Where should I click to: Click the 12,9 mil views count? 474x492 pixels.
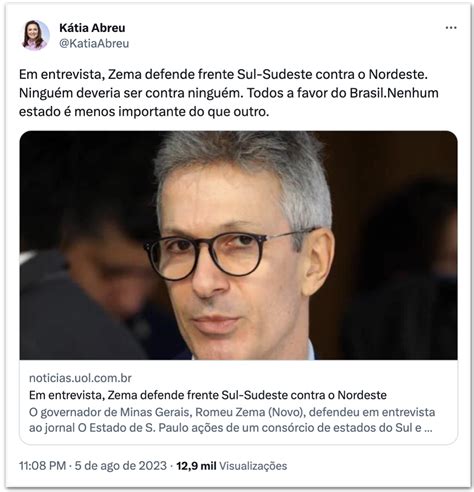coord(196,466)
